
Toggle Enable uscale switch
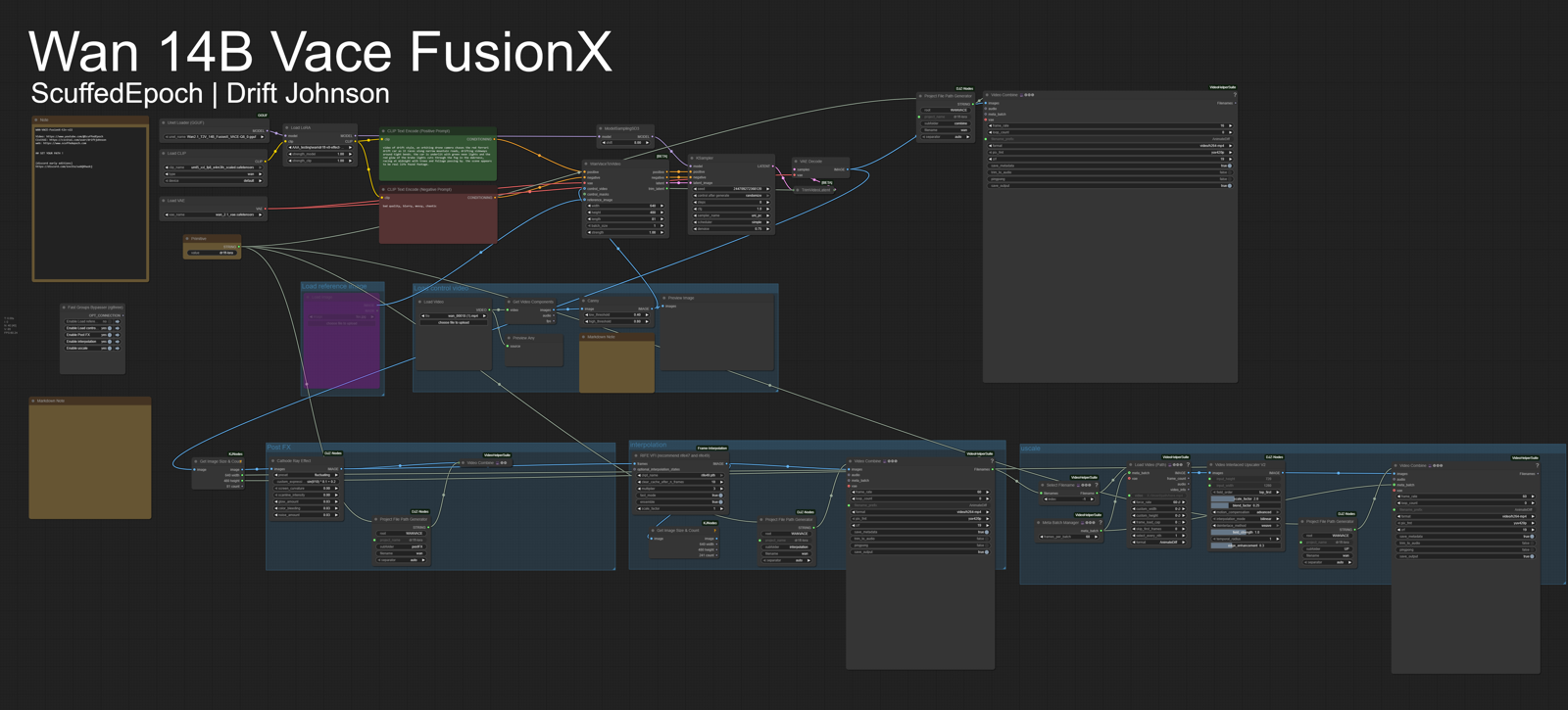tap(110, 349)
